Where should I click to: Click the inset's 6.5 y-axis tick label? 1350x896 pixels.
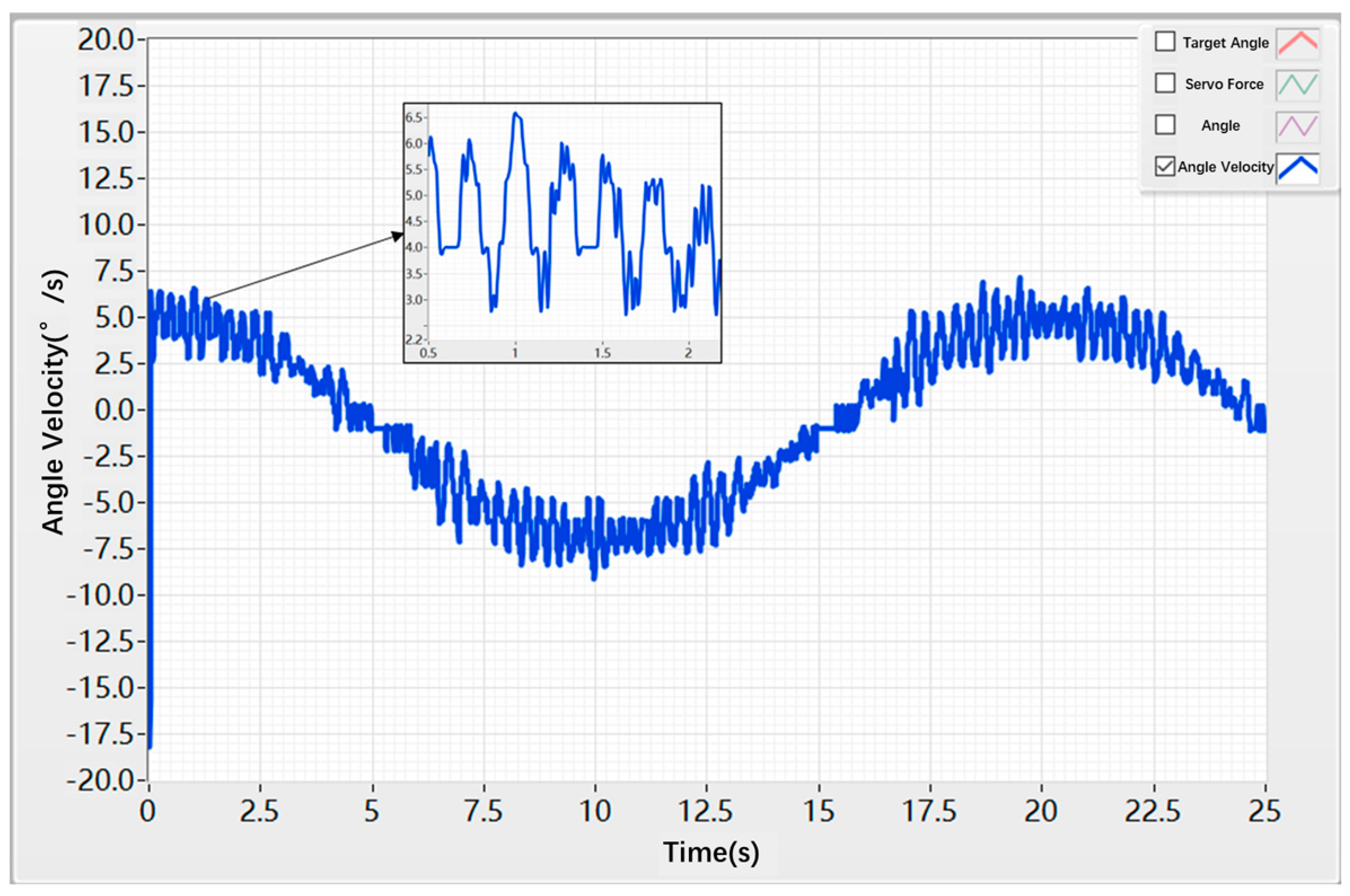click(x=415, y=118)
